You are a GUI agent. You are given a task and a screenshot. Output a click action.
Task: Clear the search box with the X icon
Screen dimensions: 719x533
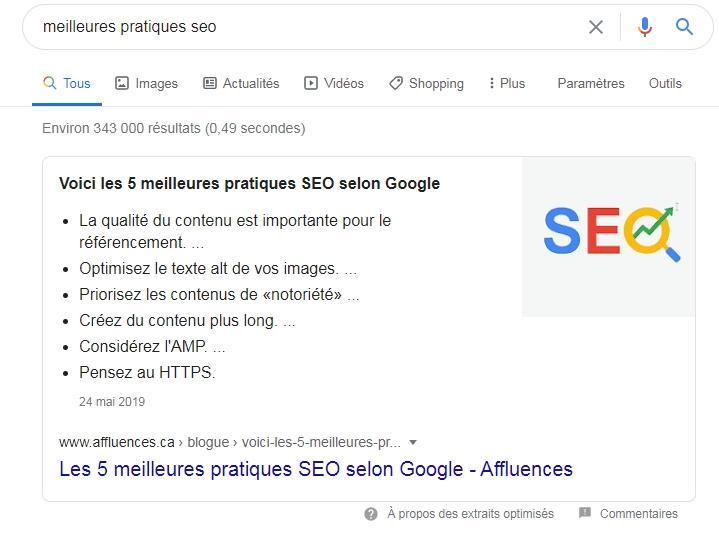coord(596,27)
